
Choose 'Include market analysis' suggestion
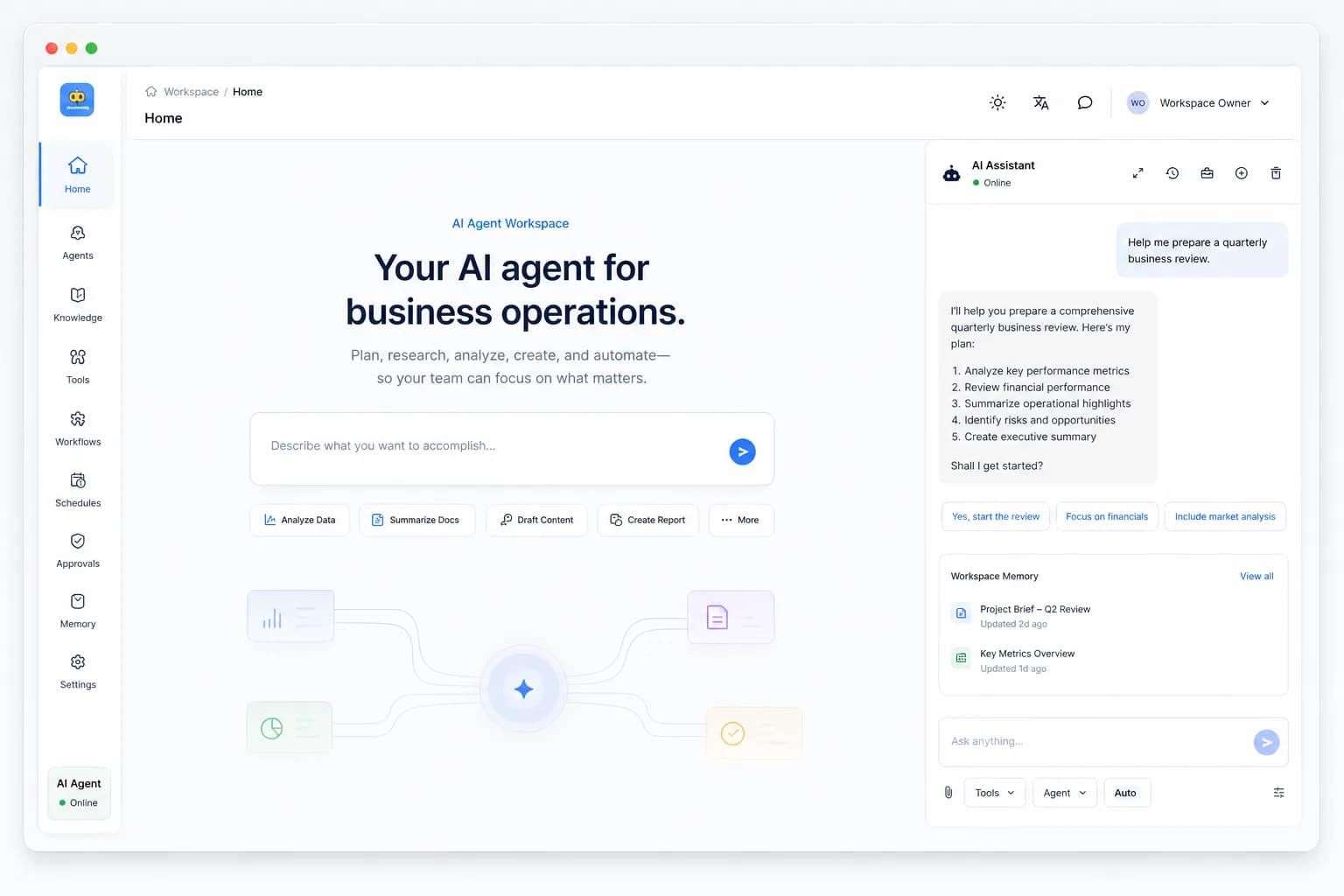(1225, 516)
